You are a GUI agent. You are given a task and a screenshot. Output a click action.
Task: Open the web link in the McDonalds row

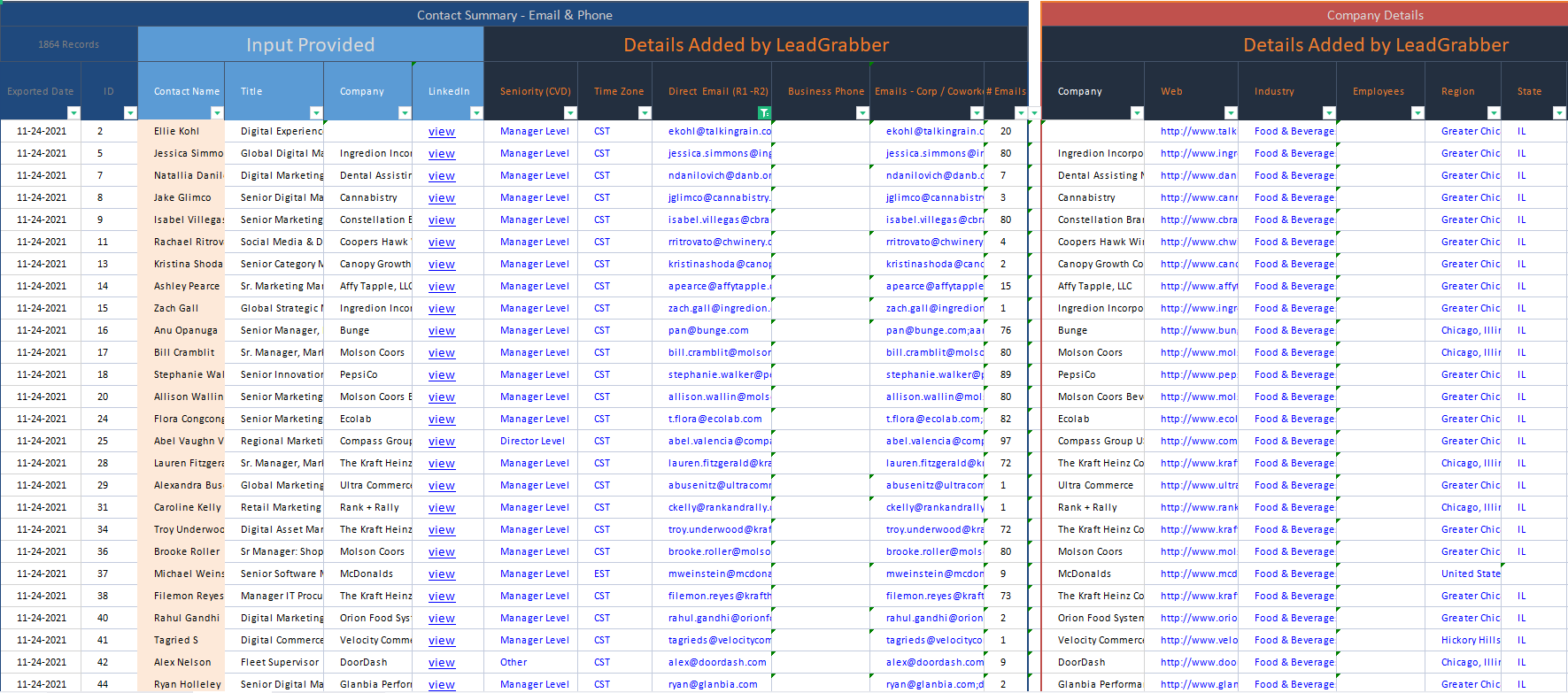[x=1199, y=574]
